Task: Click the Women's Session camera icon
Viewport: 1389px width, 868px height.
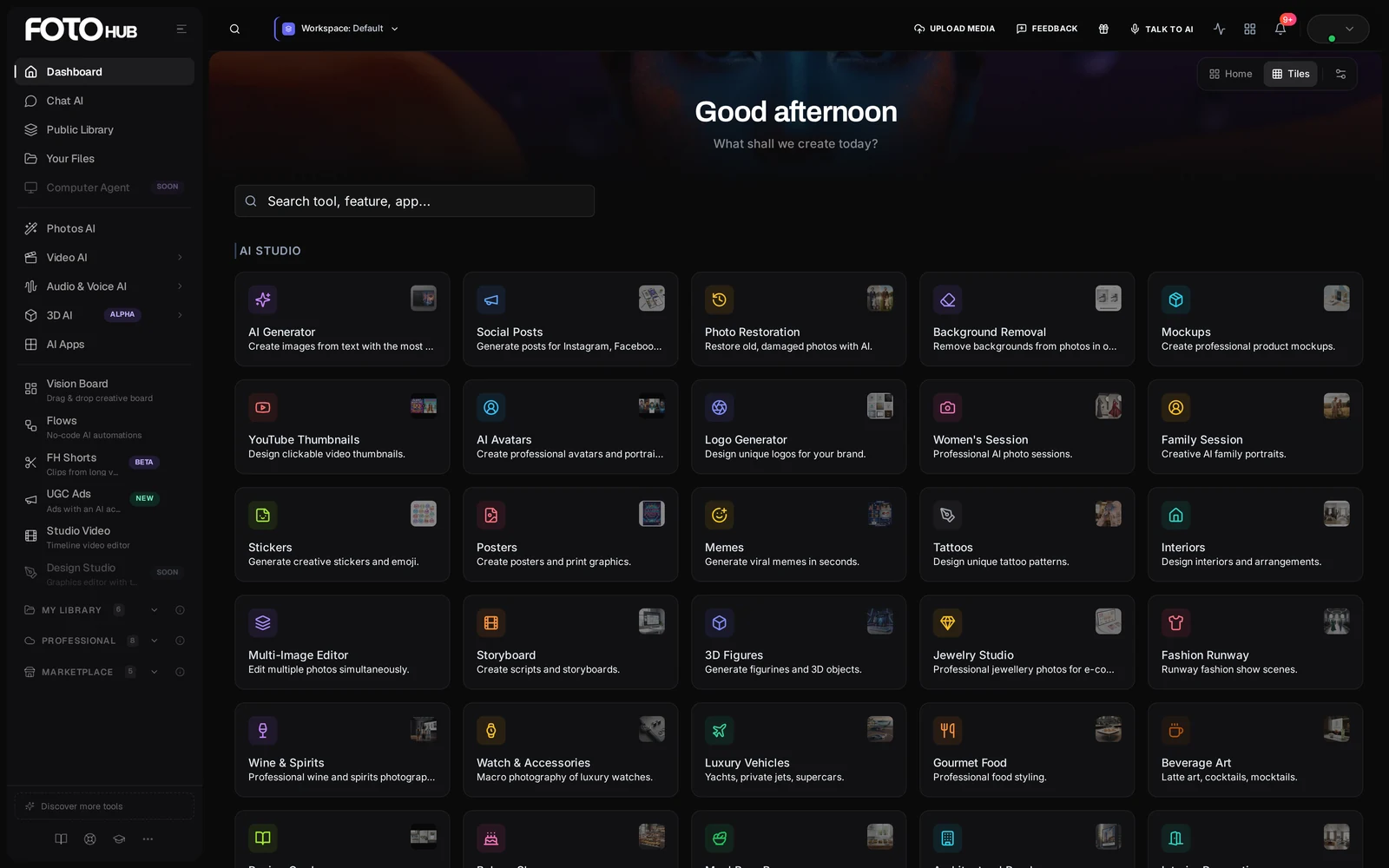Action: [947, 407]
